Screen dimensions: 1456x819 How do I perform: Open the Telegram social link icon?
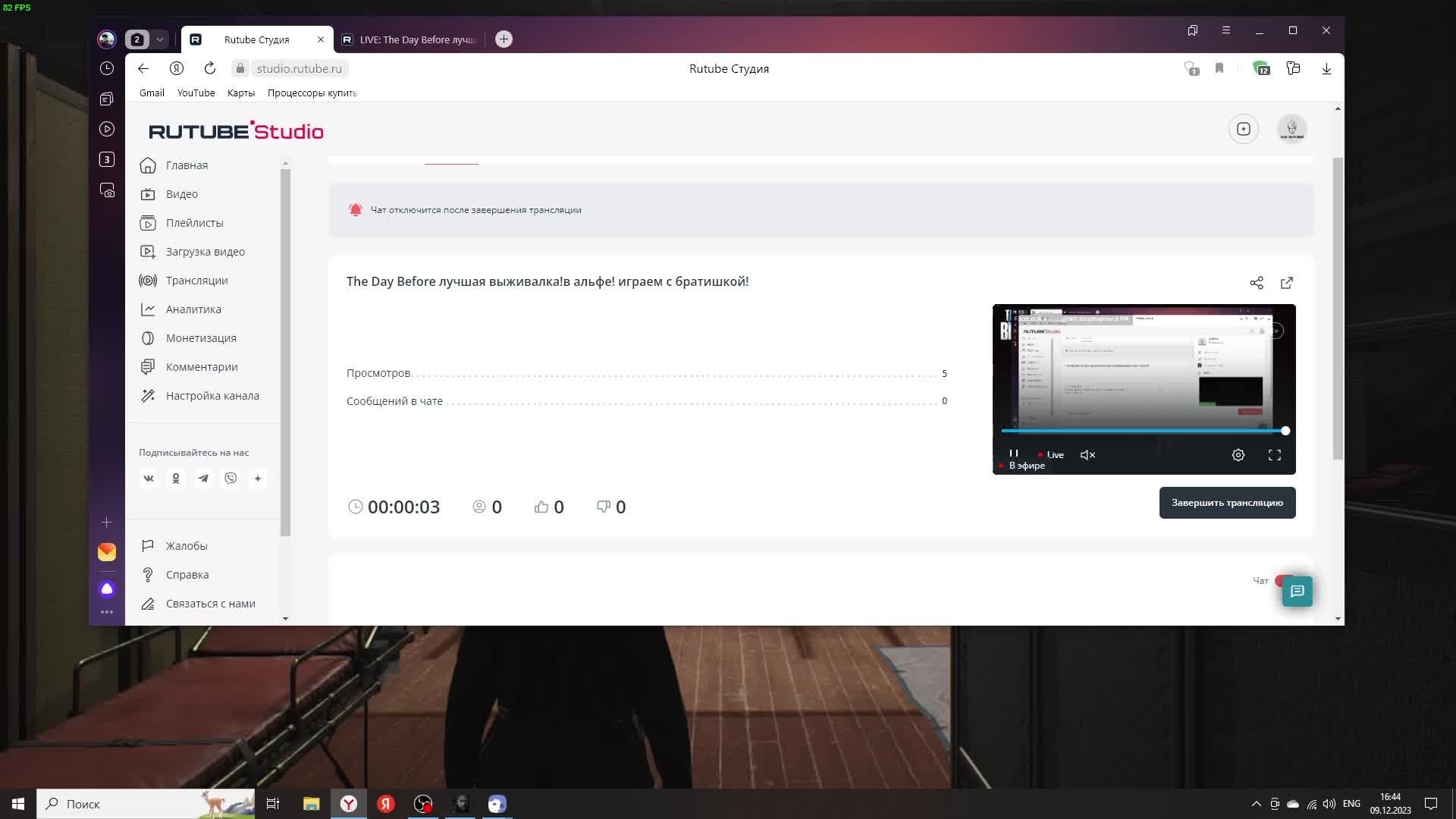pyautogui.click(x=203, y=479)
